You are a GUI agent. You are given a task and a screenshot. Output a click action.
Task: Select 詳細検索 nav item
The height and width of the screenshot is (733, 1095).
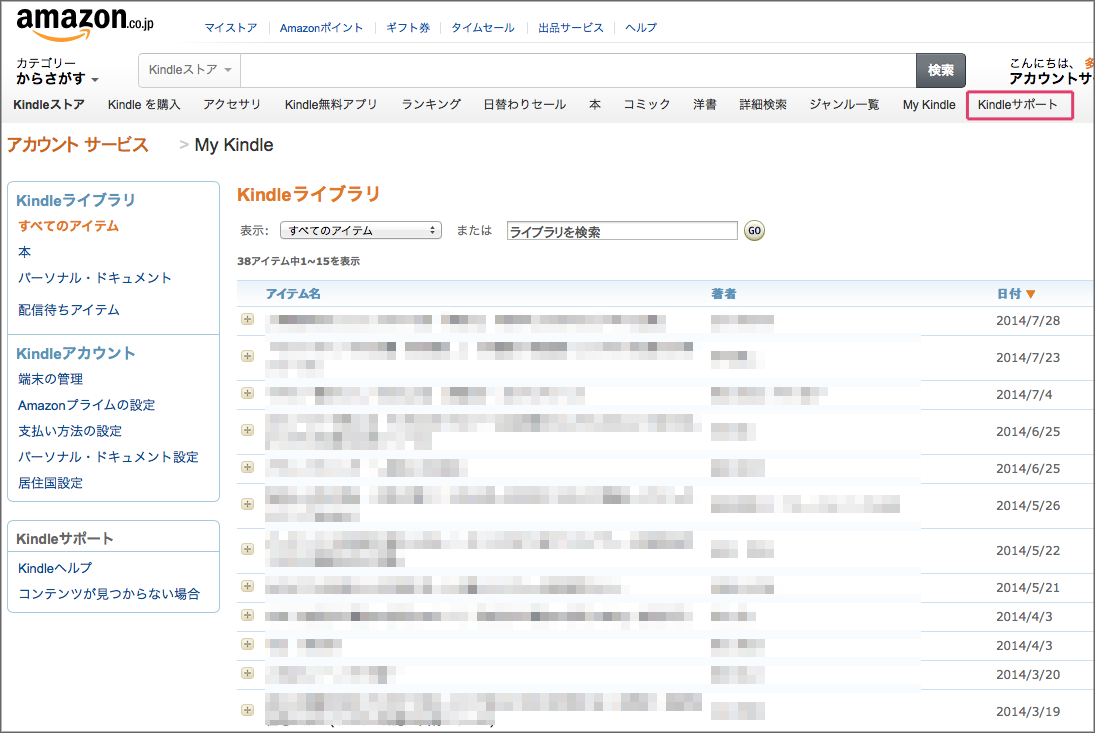(763, 105)
